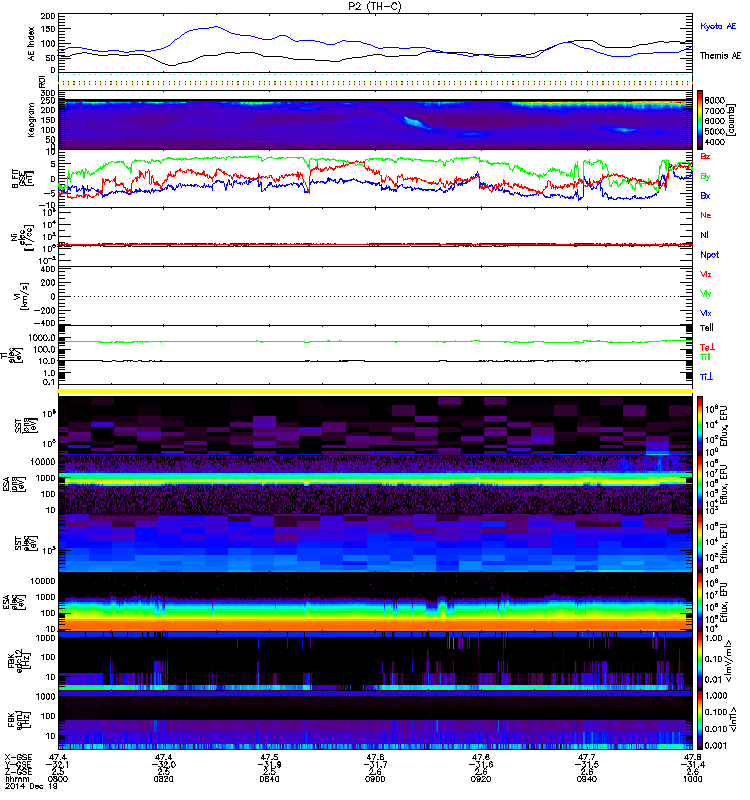This screenshot has width=750, height=800.
Task: Click inside the Keogram spectrogram panel
Action: (375, 124)
